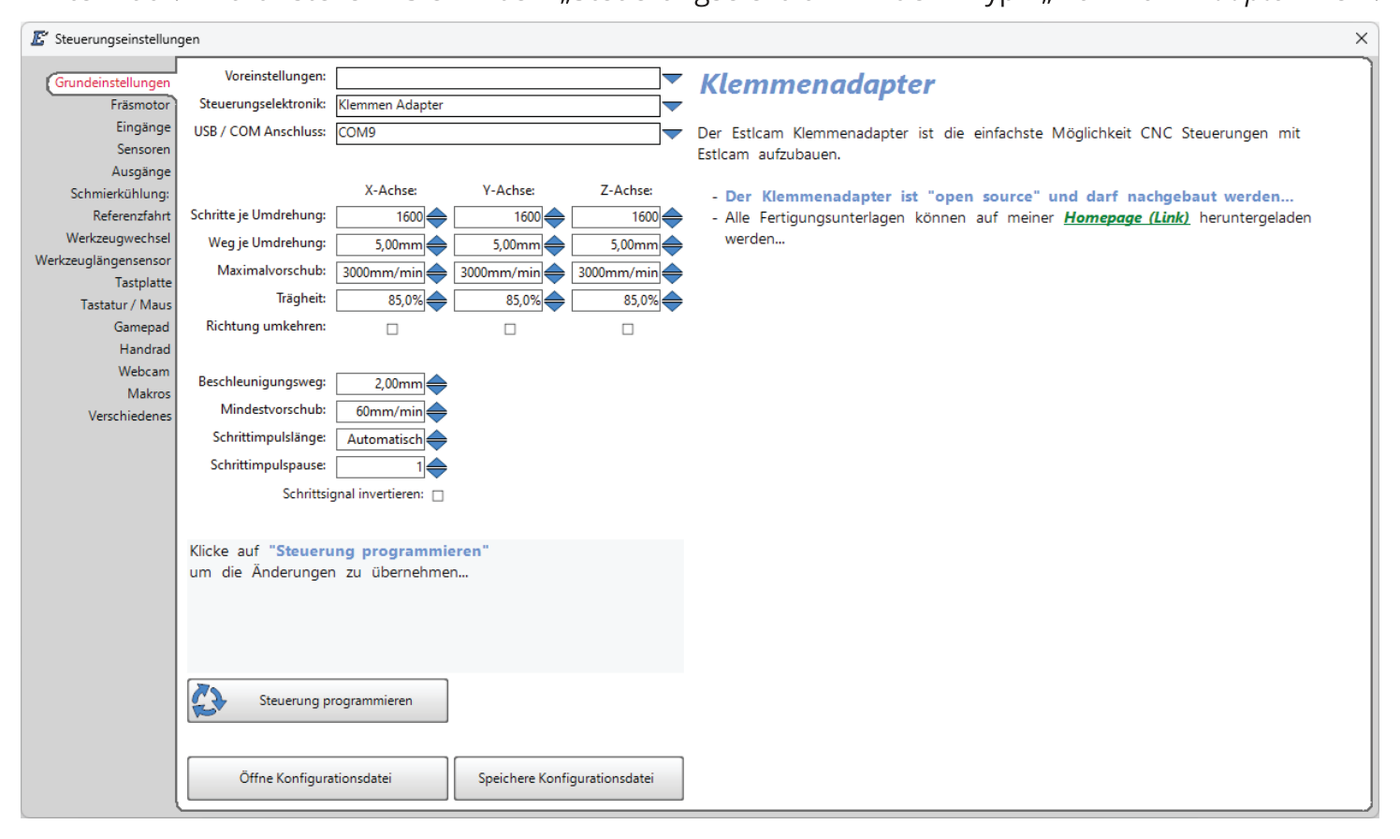
Task: Adjust Y-Achse Schritte je Umdrehung spinner
Action: [555, 217]
